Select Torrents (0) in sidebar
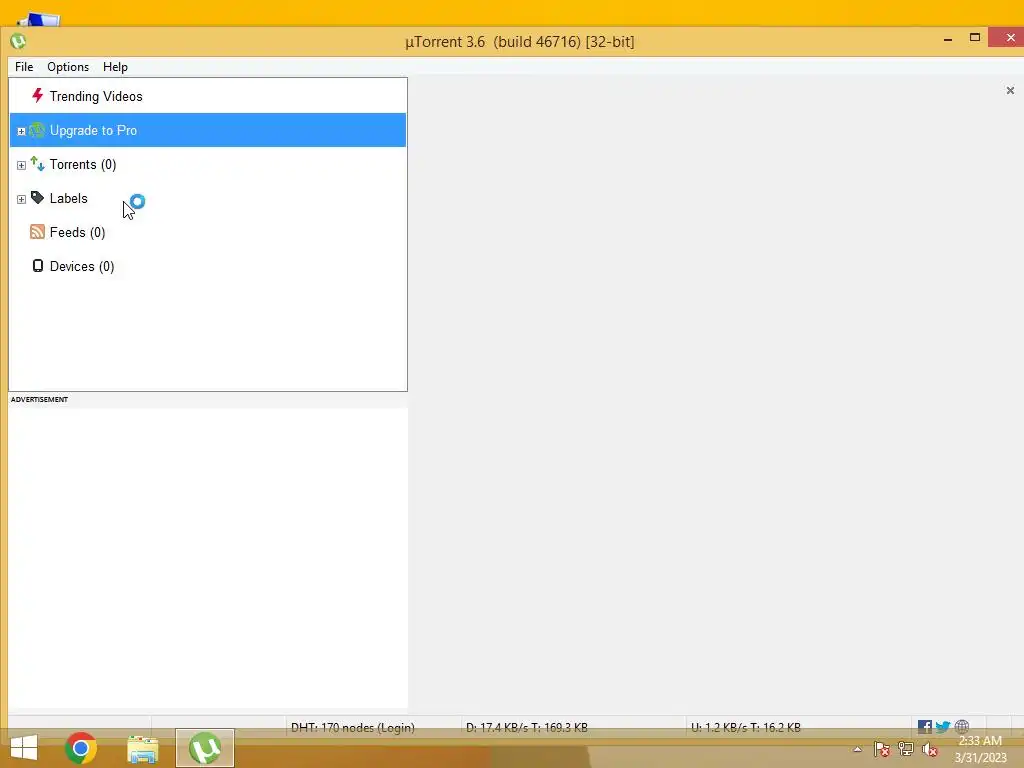The image size is (1024, 768). [83, 165]
